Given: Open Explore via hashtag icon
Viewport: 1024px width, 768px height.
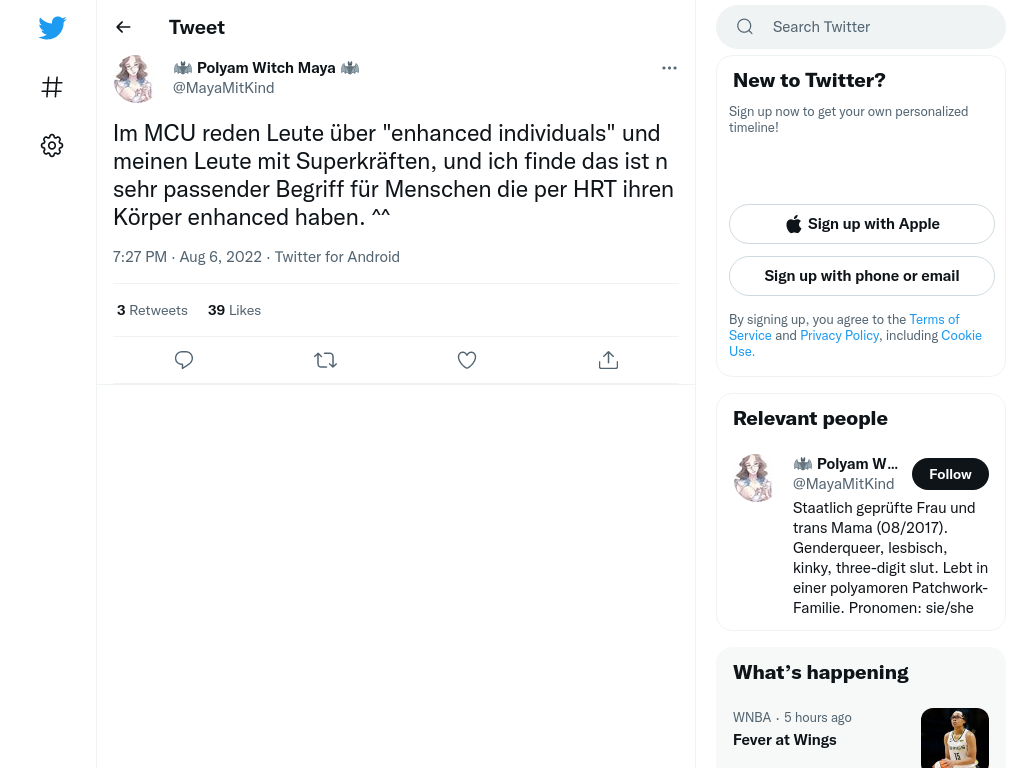Looking at the screenshot, I should (52, 87).
